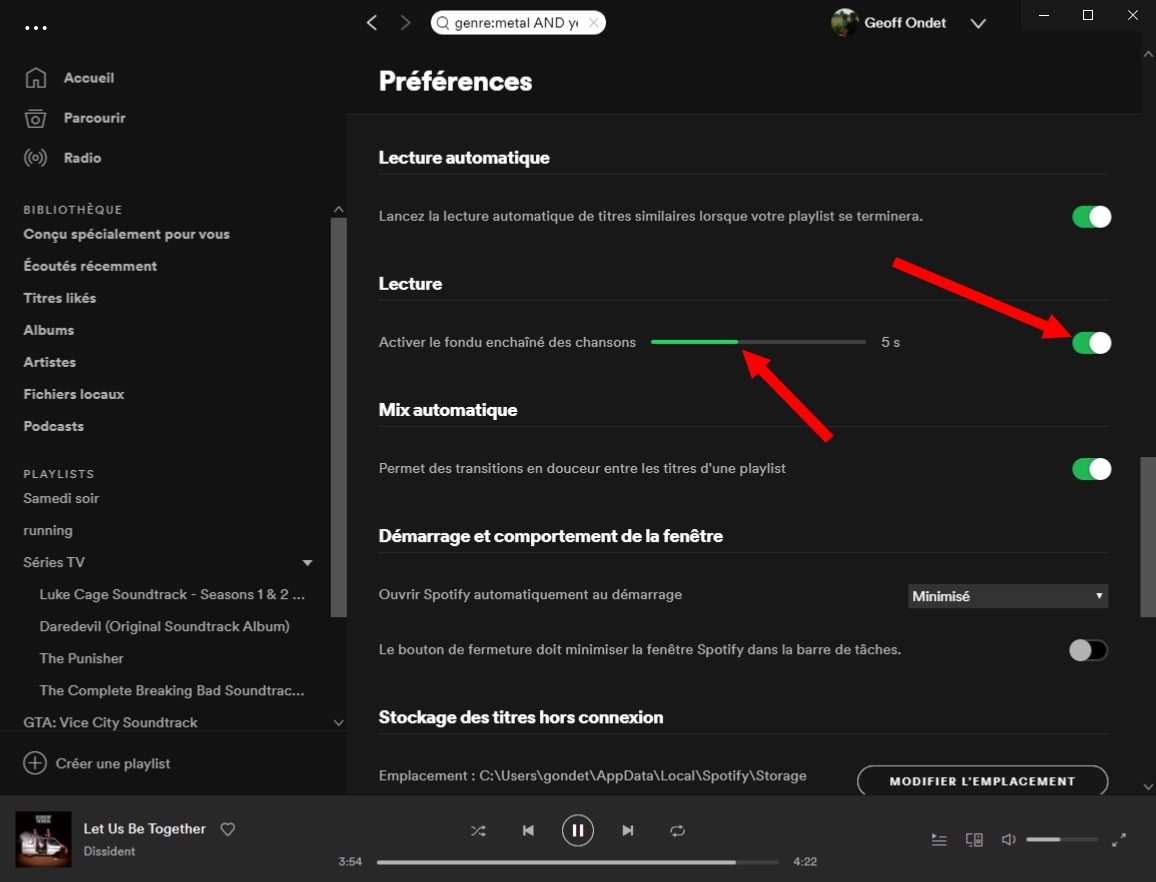Maximize the Spotify window
Viewport: 1156px width, 882px height.
click(1087, 15)
